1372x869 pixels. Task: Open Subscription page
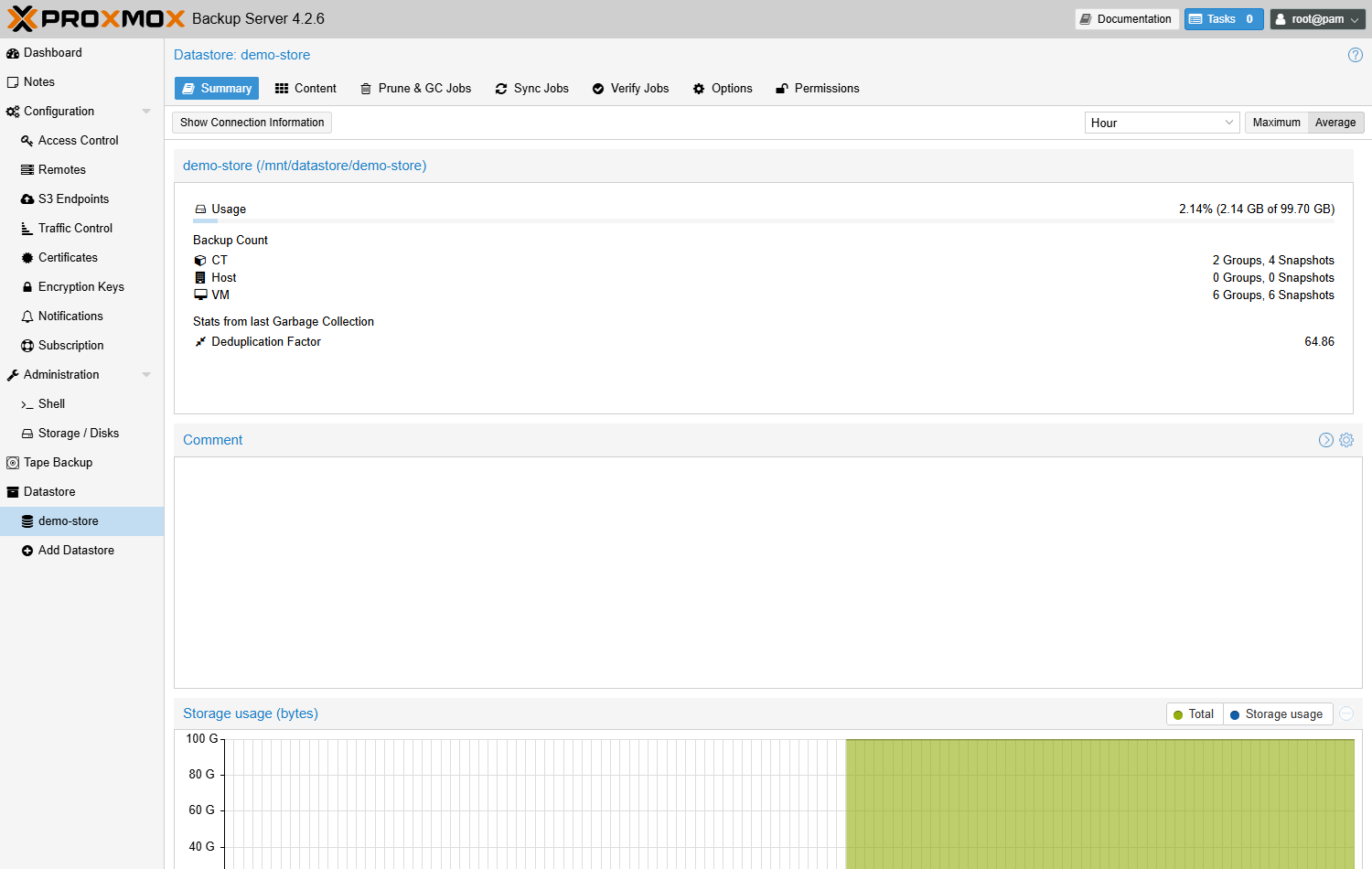[x=81, y=346]
